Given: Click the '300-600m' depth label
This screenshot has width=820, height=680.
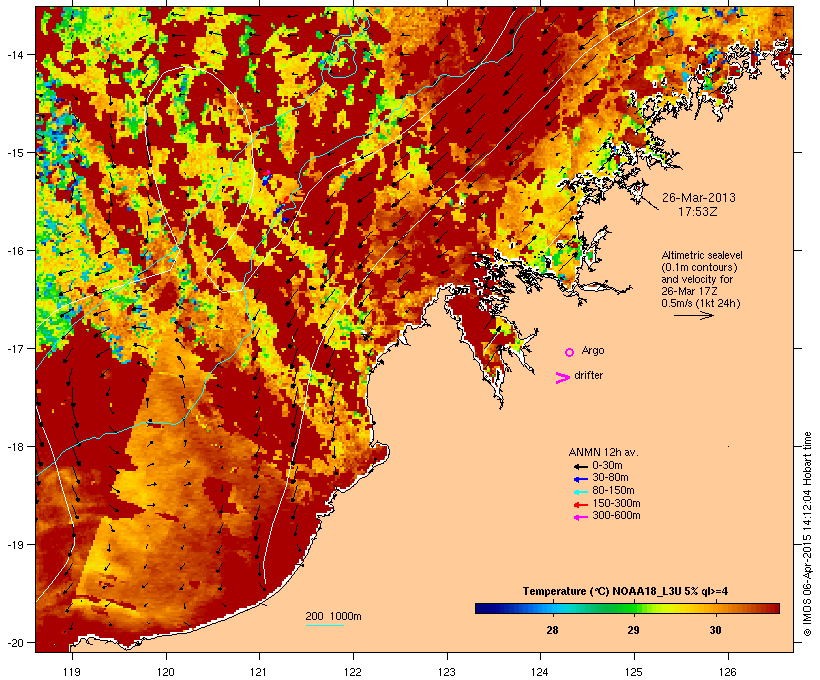Looking at the screenshot, I should pyautogui.click(x=616, y=516).
